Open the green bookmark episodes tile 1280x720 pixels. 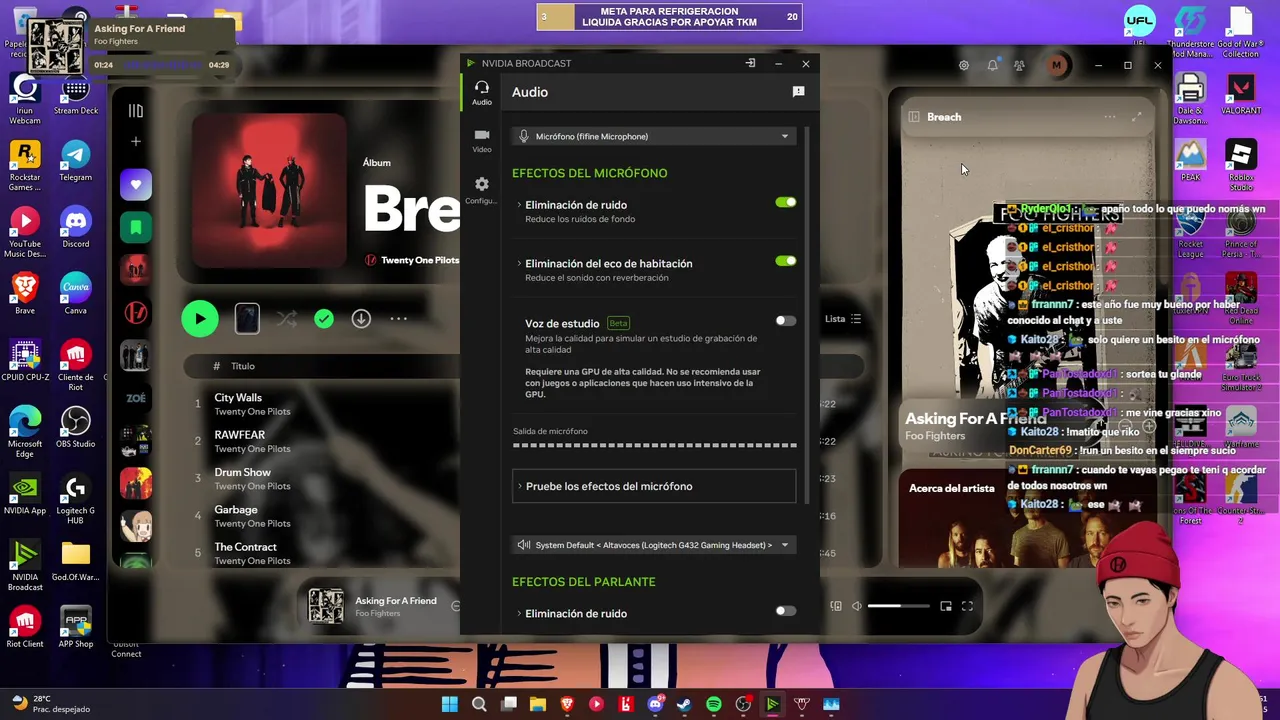point(136,228)
